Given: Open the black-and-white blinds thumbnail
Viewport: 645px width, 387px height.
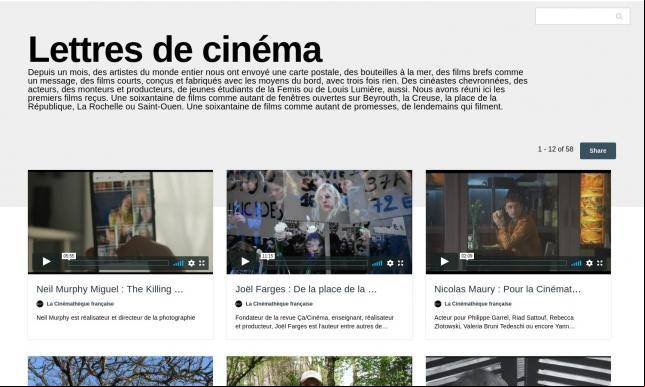Looking at the screenshot, I should coord(518,371).
